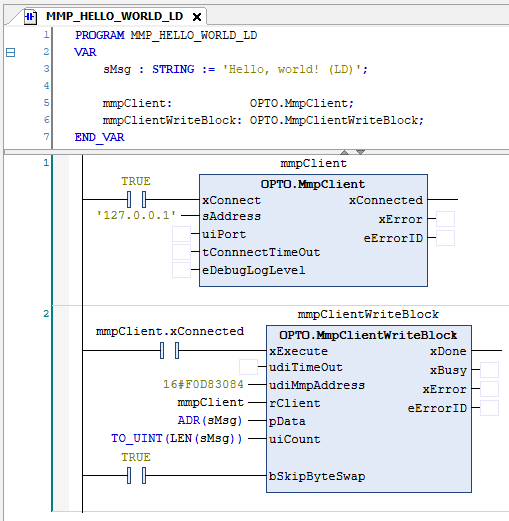Collapse the VAR declaration block

coord(11,53)
